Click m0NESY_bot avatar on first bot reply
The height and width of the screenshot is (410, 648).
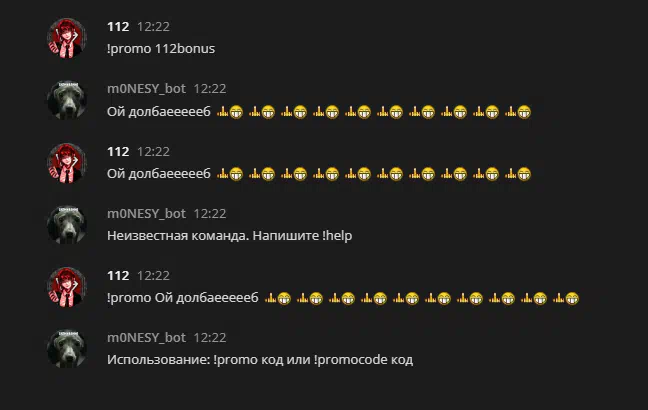tap(67, 100)
